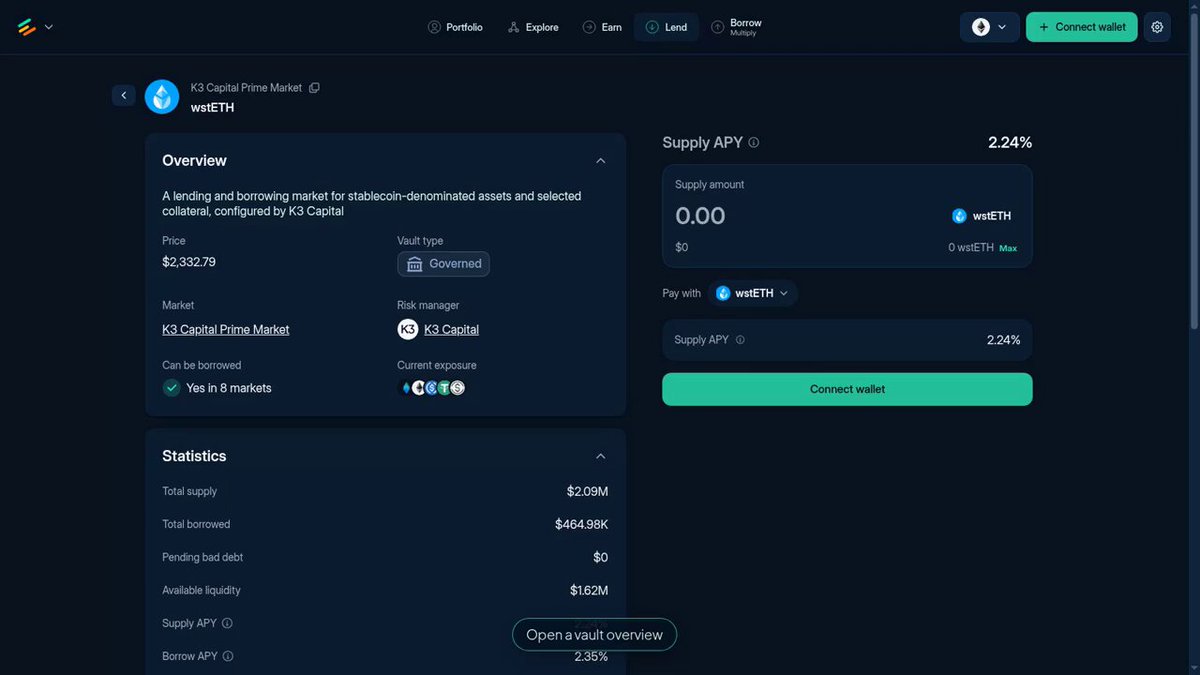Open the K3 Capital risk manager link
This screenshot has width=1200, height=675.
[x=451, y=330]
